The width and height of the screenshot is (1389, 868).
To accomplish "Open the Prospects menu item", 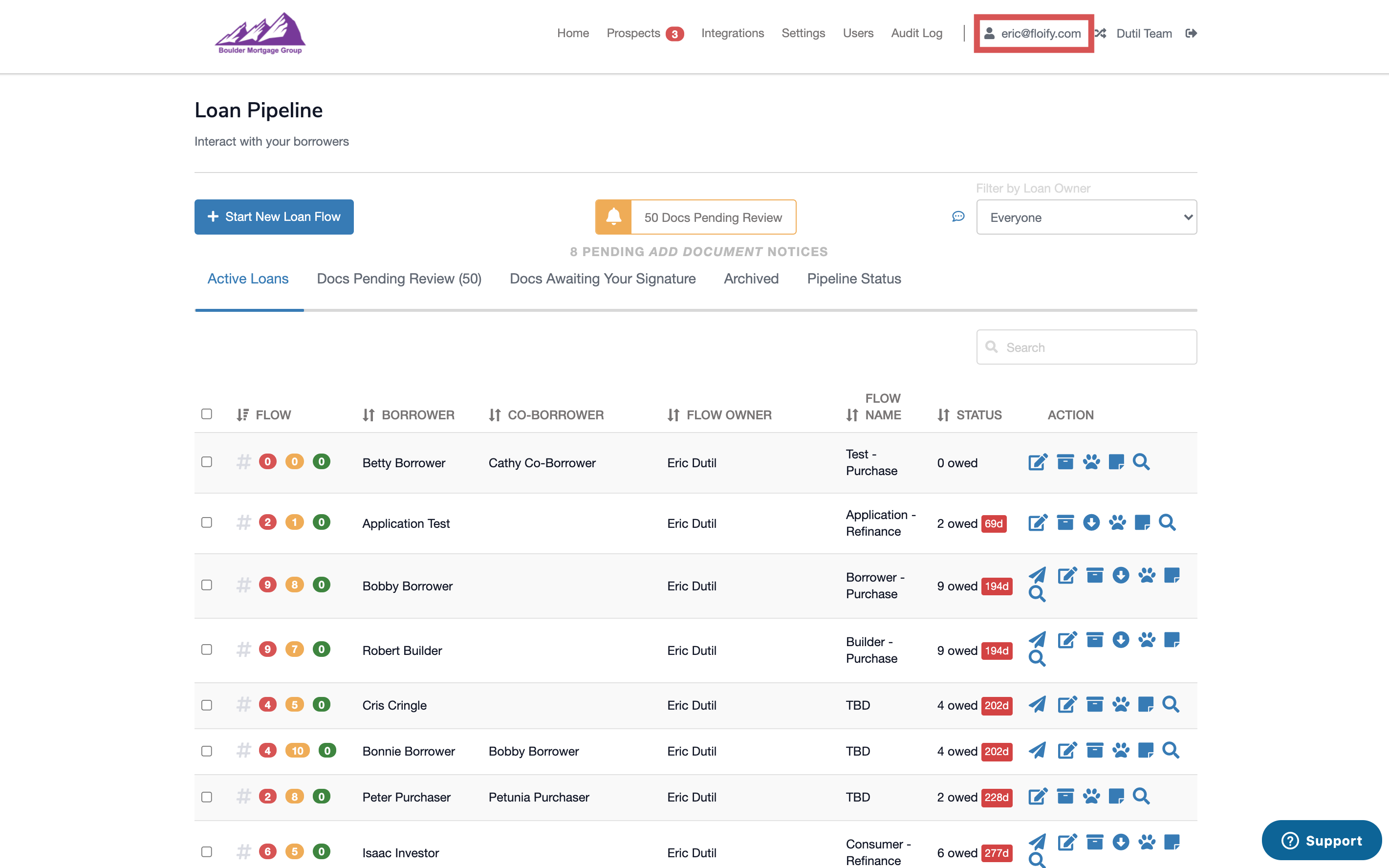I will point(633,33).
